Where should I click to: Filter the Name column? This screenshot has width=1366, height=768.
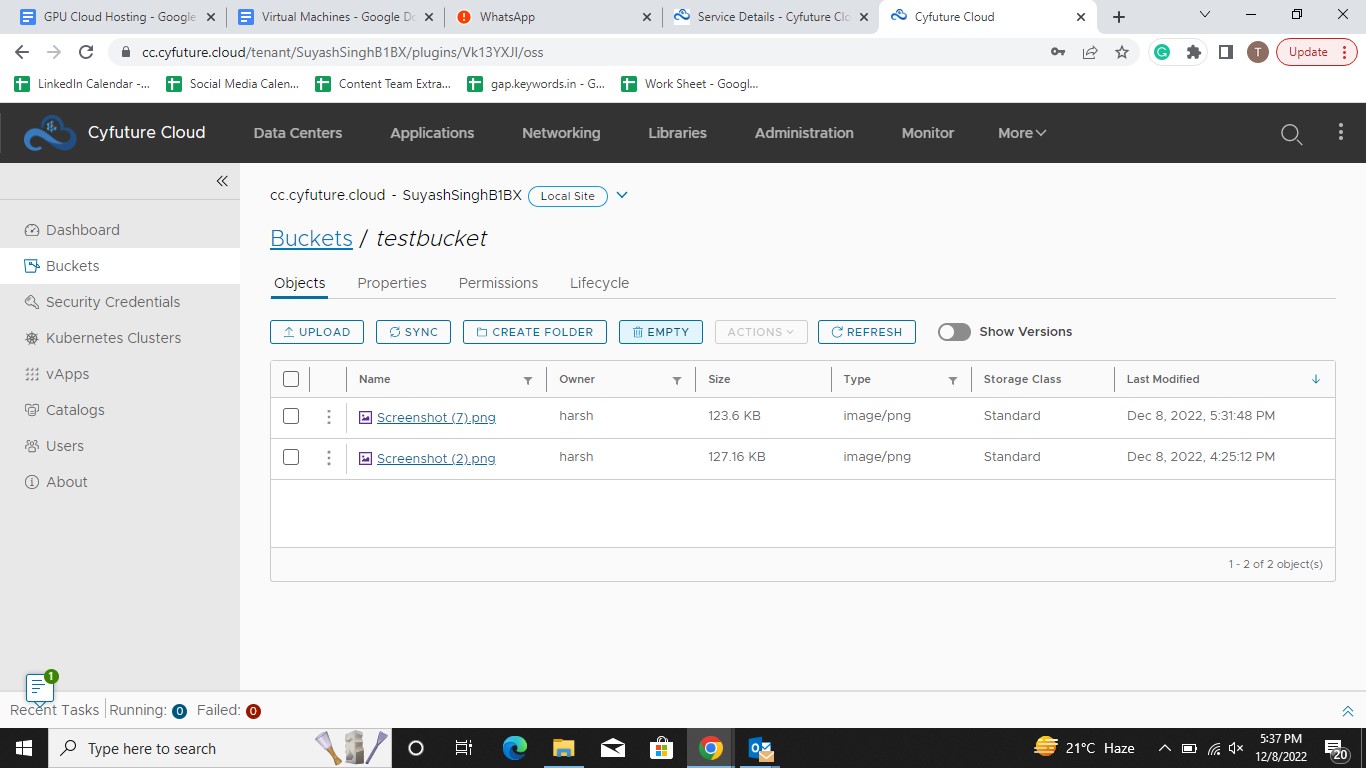point(528,380)
